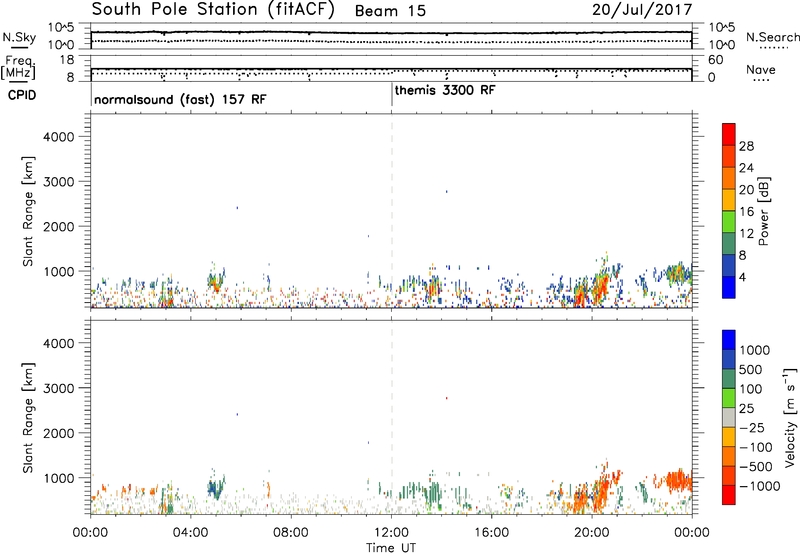The width and height of the screenshot is (800, 554).
Task: Click the Velocity colorbar segment between 500 and 1000
Action: (729, 359)
